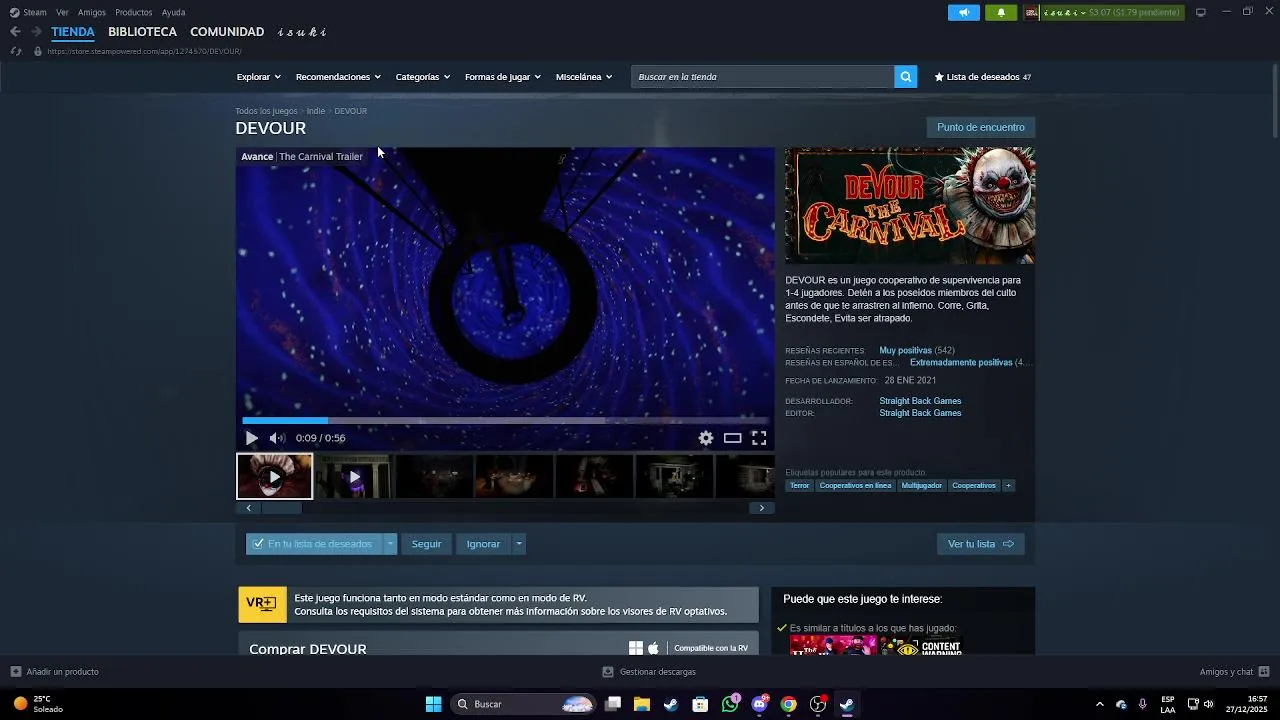
Task: Mute the trailer audio speaker icon
Action: 277,438
